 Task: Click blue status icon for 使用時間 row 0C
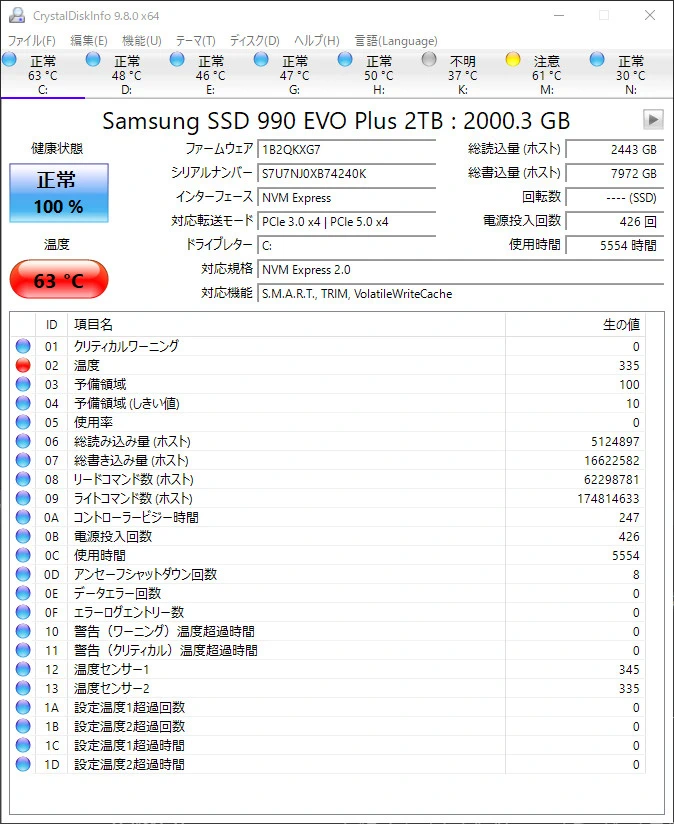pyautogui.click(x=23, y=555)
